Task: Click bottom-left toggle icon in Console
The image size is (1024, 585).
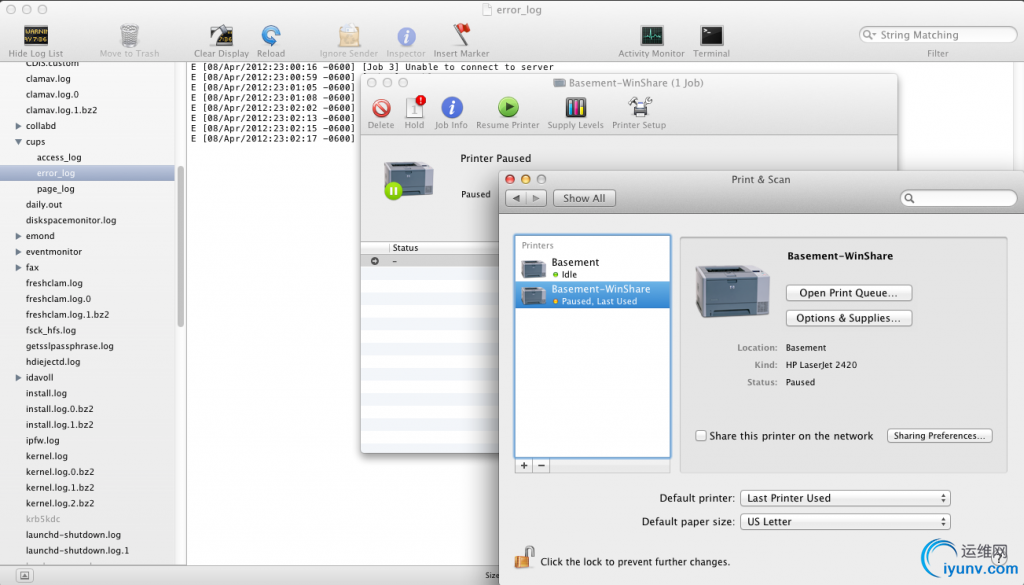Action: [24, 575]
